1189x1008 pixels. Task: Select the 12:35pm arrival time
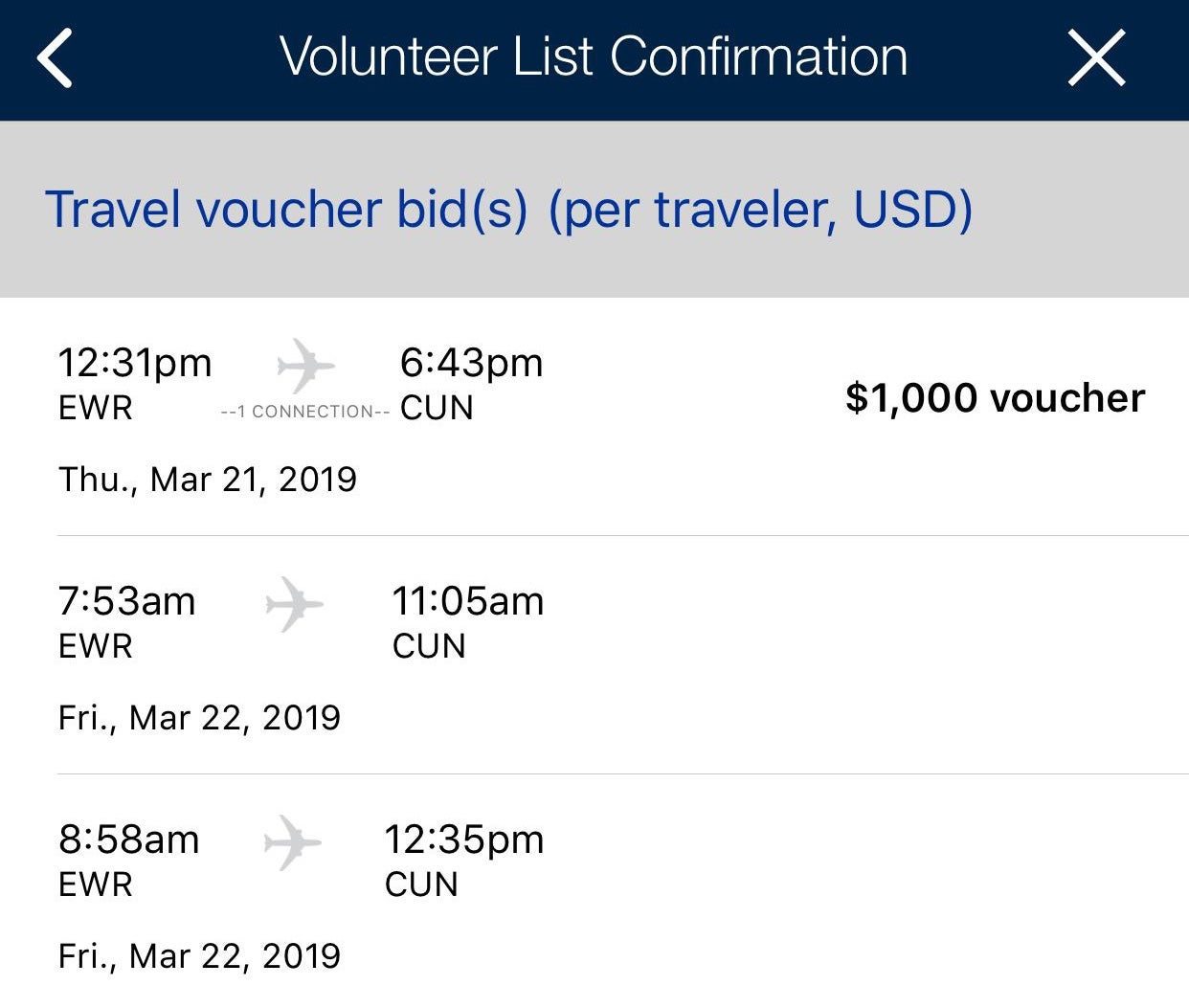pos(464,840)
